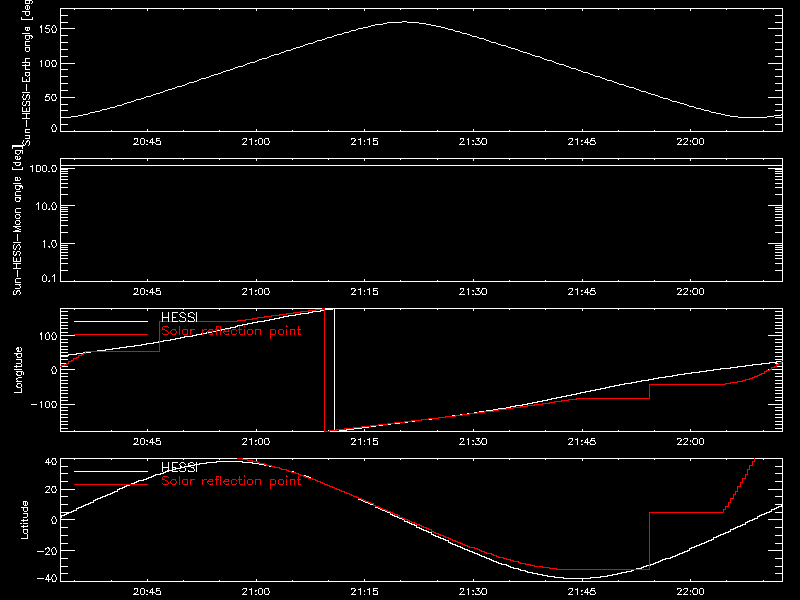
Task: Select the Sun-HESSI-Earth angle axis title
Action: 27,73
